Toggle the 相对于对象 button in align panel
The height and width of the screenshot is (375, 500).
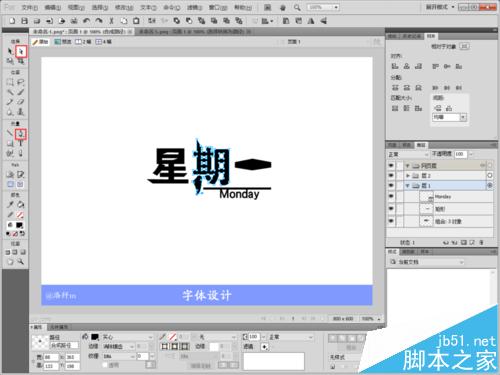pos(464,46)
